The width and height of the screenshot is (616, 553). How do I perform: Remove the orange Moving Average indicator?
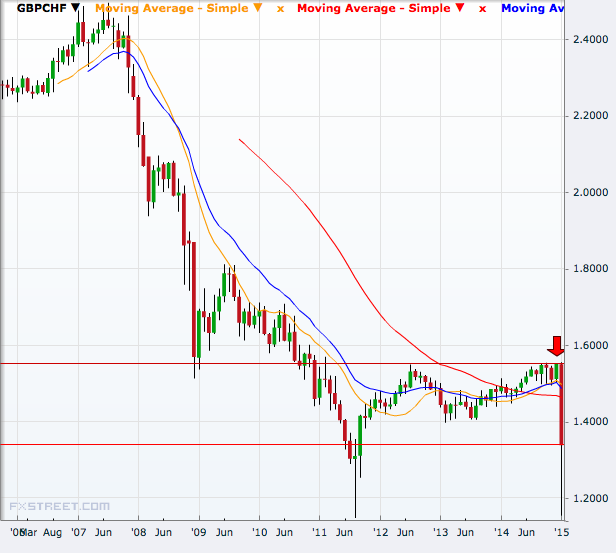(x=280, y=9)
